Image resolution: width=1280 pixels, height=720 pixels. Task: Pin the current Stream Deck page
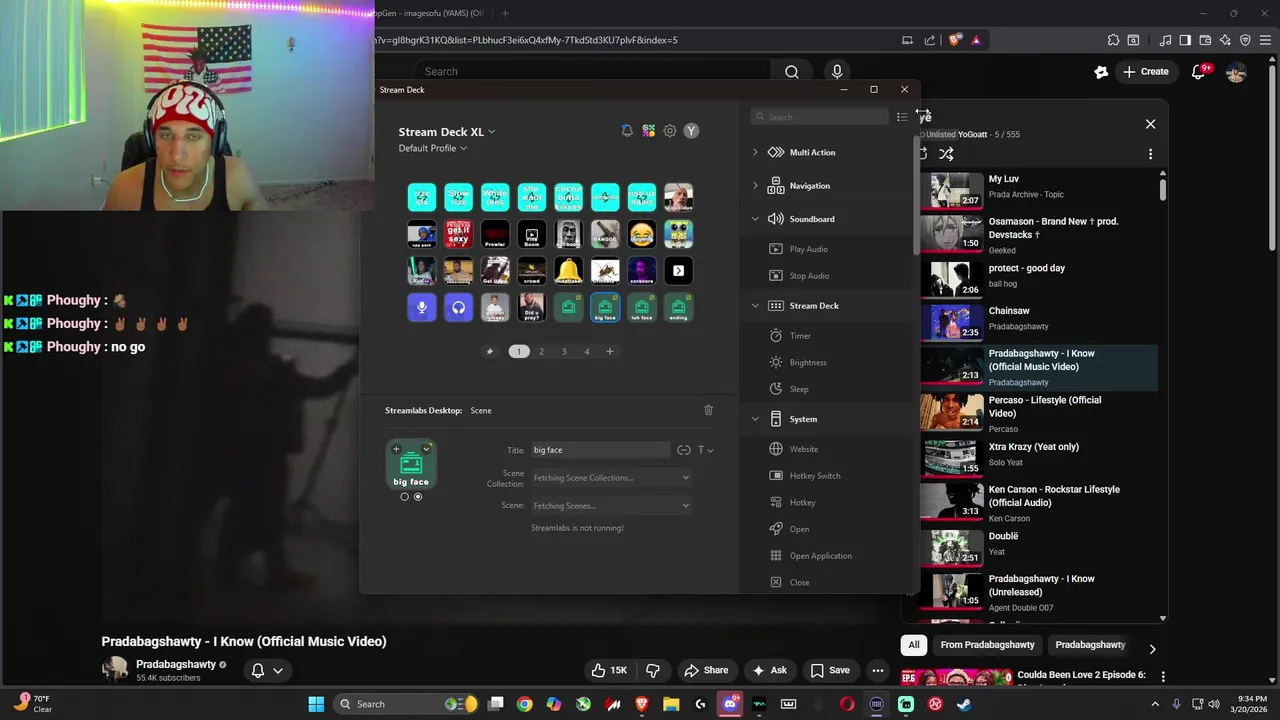click(x=489, y=351)
